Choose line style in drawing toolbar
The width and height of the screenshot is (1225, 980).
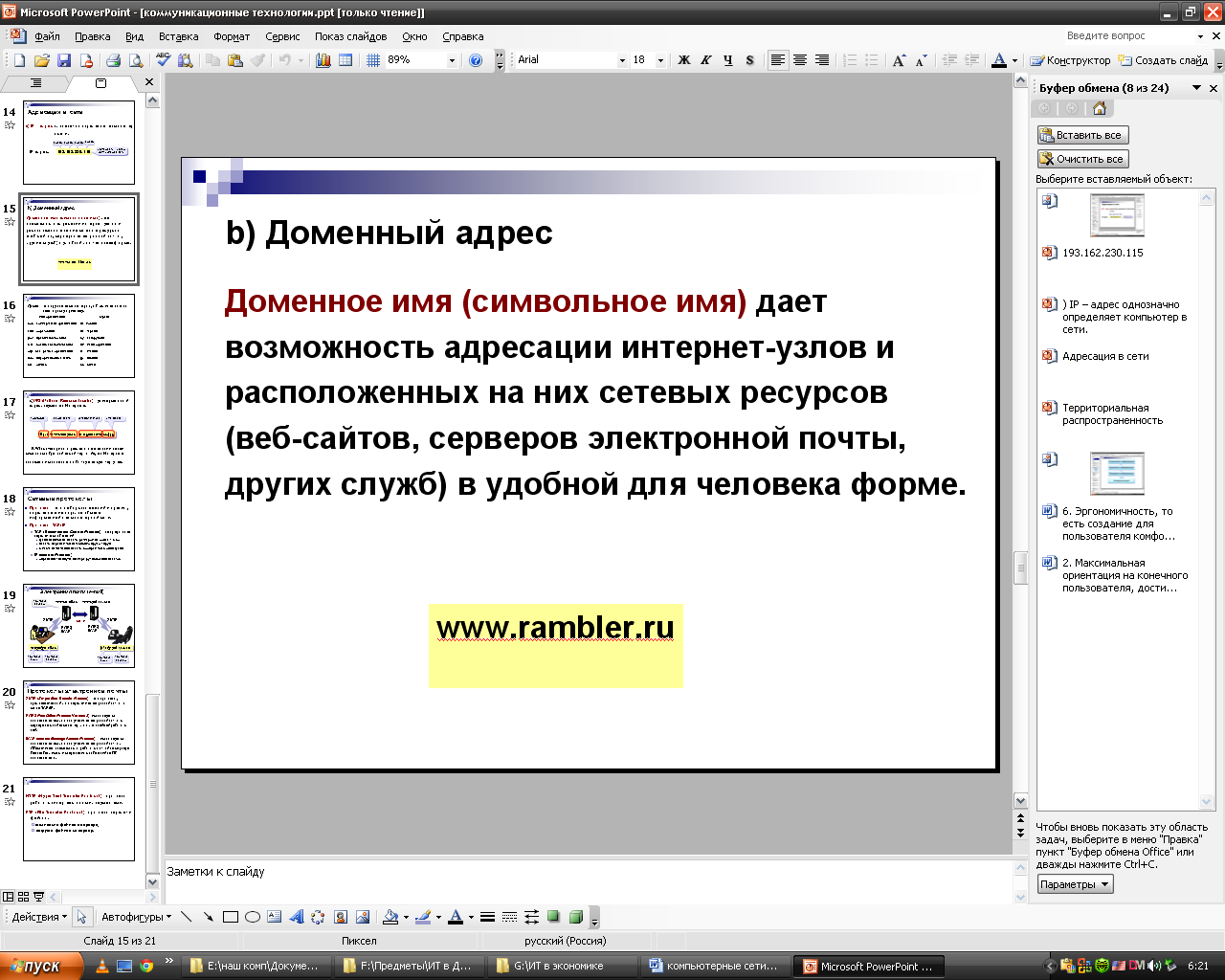pyautogui.click(x=487, y=917)
